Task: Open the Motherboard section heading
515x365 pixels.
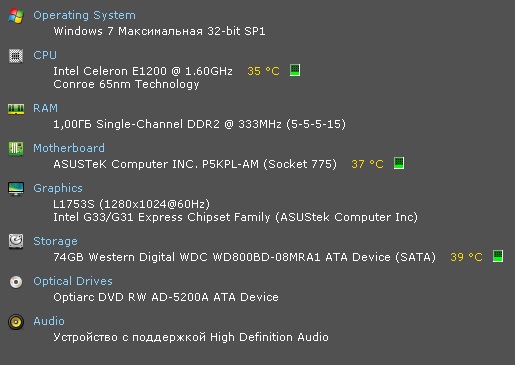Action: [x=69, y=148]
